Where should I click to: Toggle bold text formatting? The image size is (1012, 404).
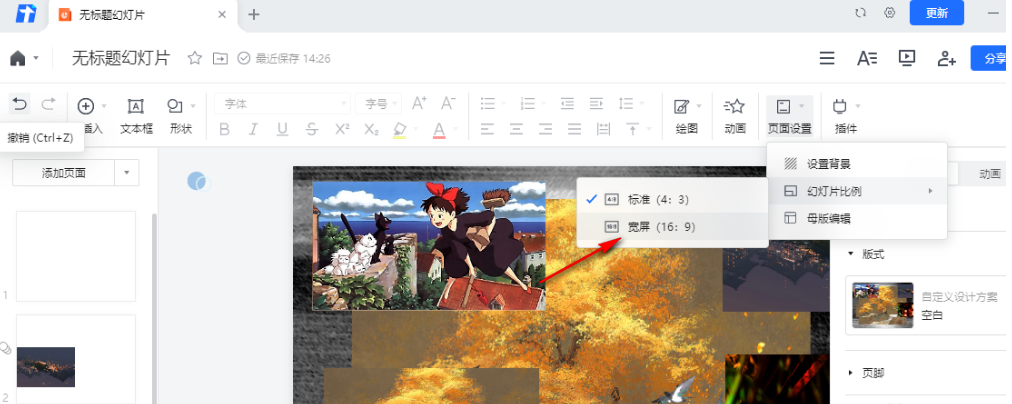225,129
